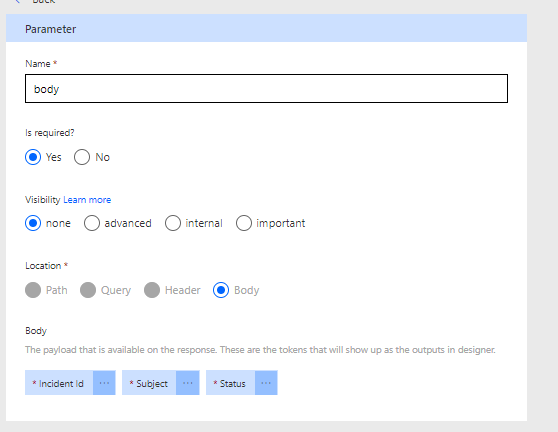Open the Subject token ellipsis menu

pos(188,383)
